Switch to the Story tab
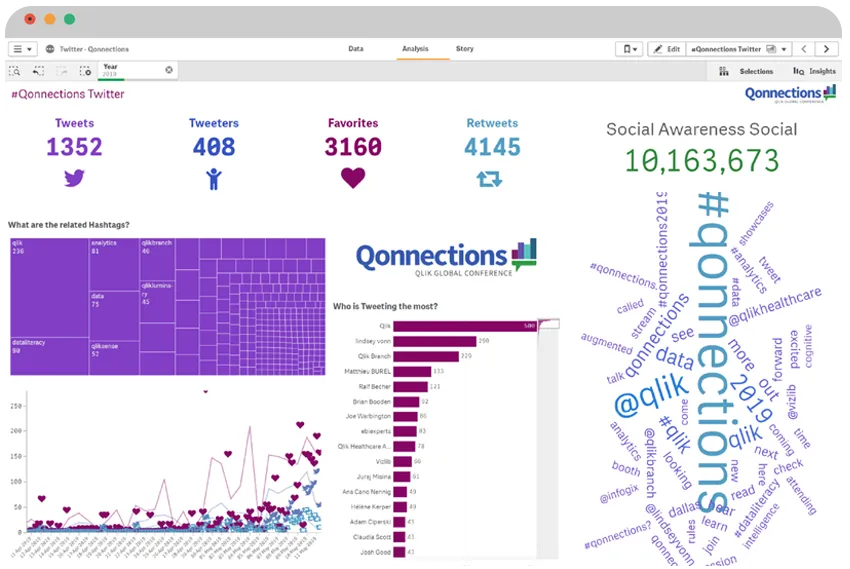 click(x=465, y=49)
